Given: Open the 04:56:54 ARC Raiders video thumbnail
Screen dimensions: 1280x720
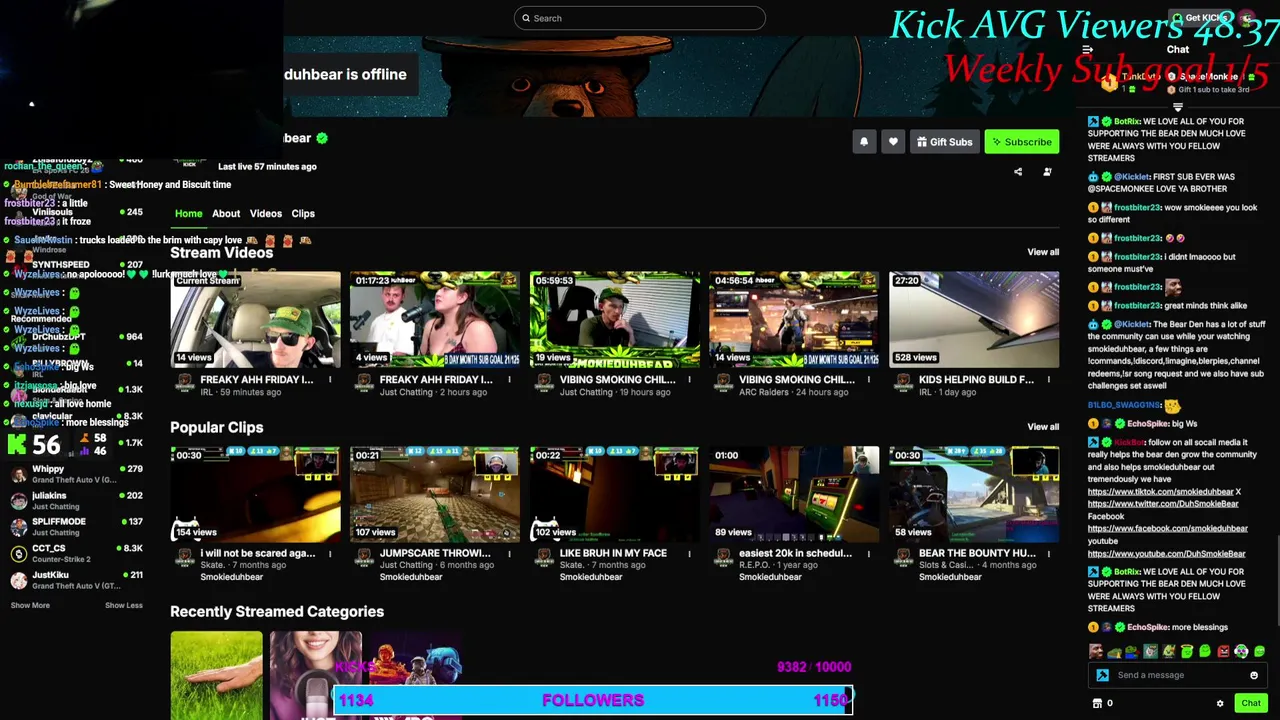Looking at the screenshot, I should (x=795, y=319).
